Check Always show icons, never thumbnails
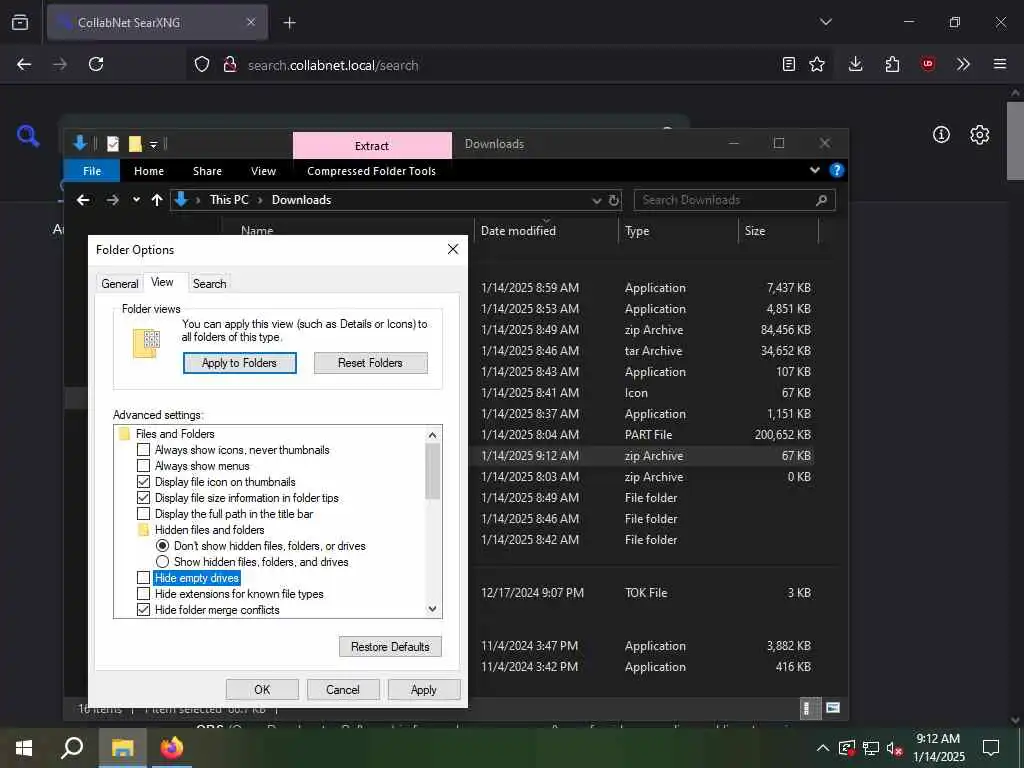The height and width of the screenshot is (768, 1024). pyautogui.click(x=144, y=450)
